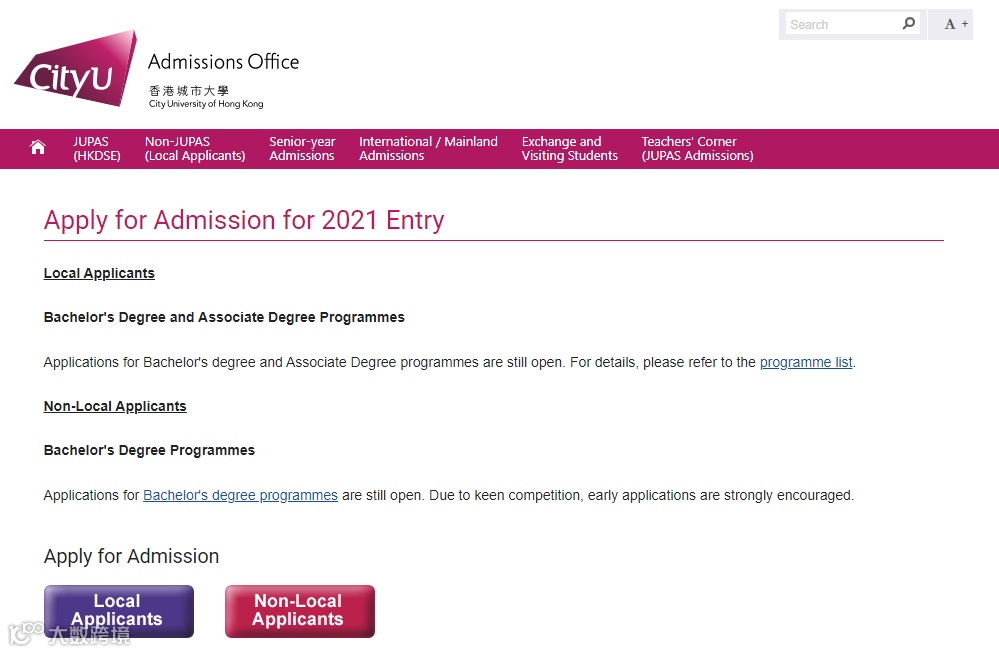Click the Admissions Office title text

[223, 62]
